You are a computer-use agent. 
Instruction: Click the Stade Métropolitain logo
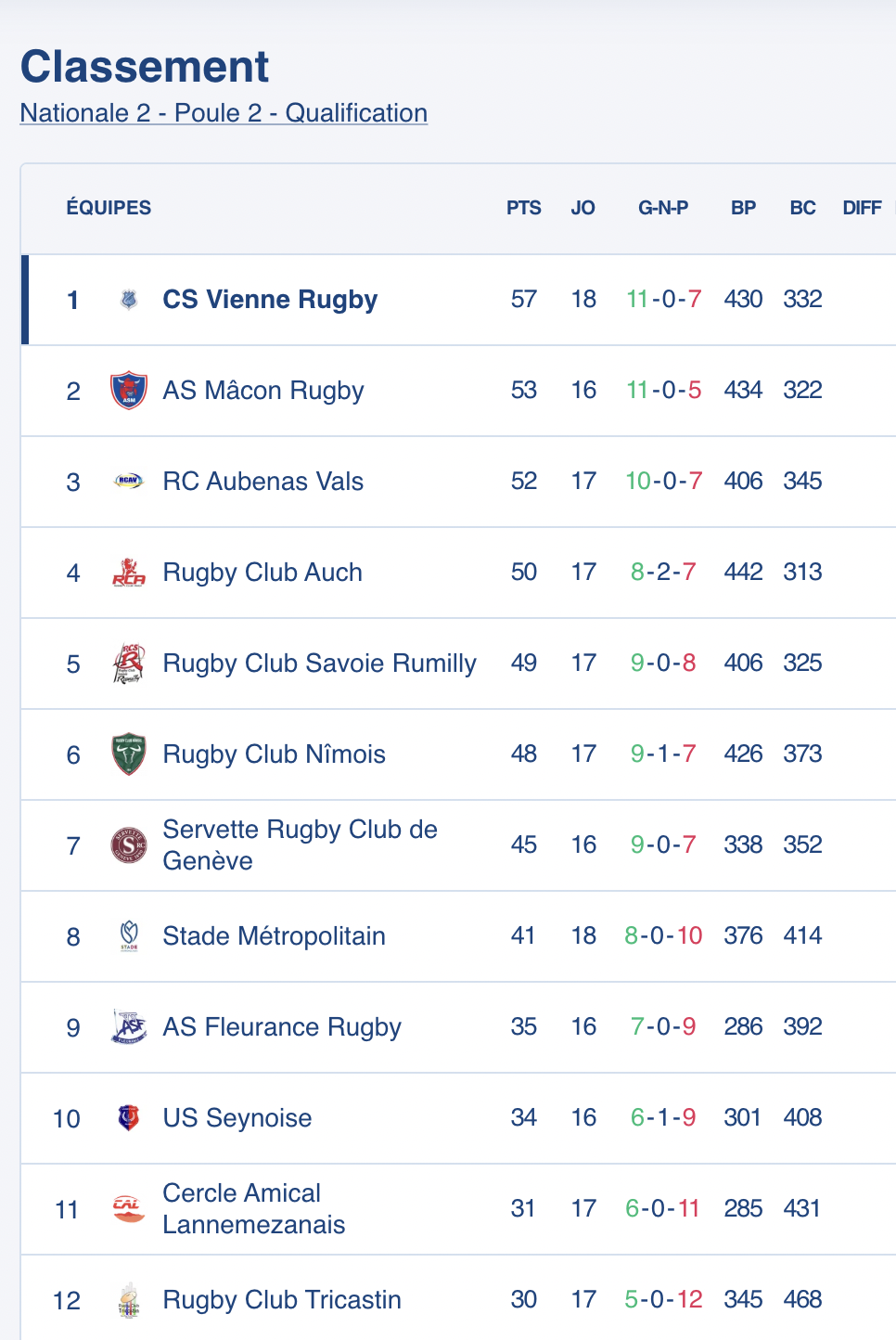tap(129, 935)
